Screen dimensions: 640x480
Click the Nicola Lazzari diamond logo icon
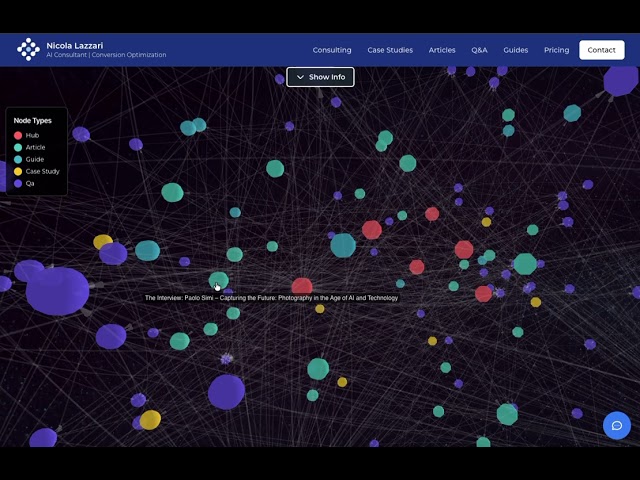(29, 49)
